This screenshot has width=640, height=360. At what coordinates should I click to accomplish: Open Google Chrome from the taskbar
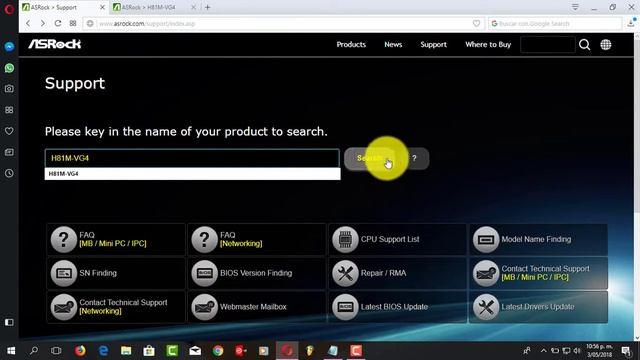tap(218, 351)
